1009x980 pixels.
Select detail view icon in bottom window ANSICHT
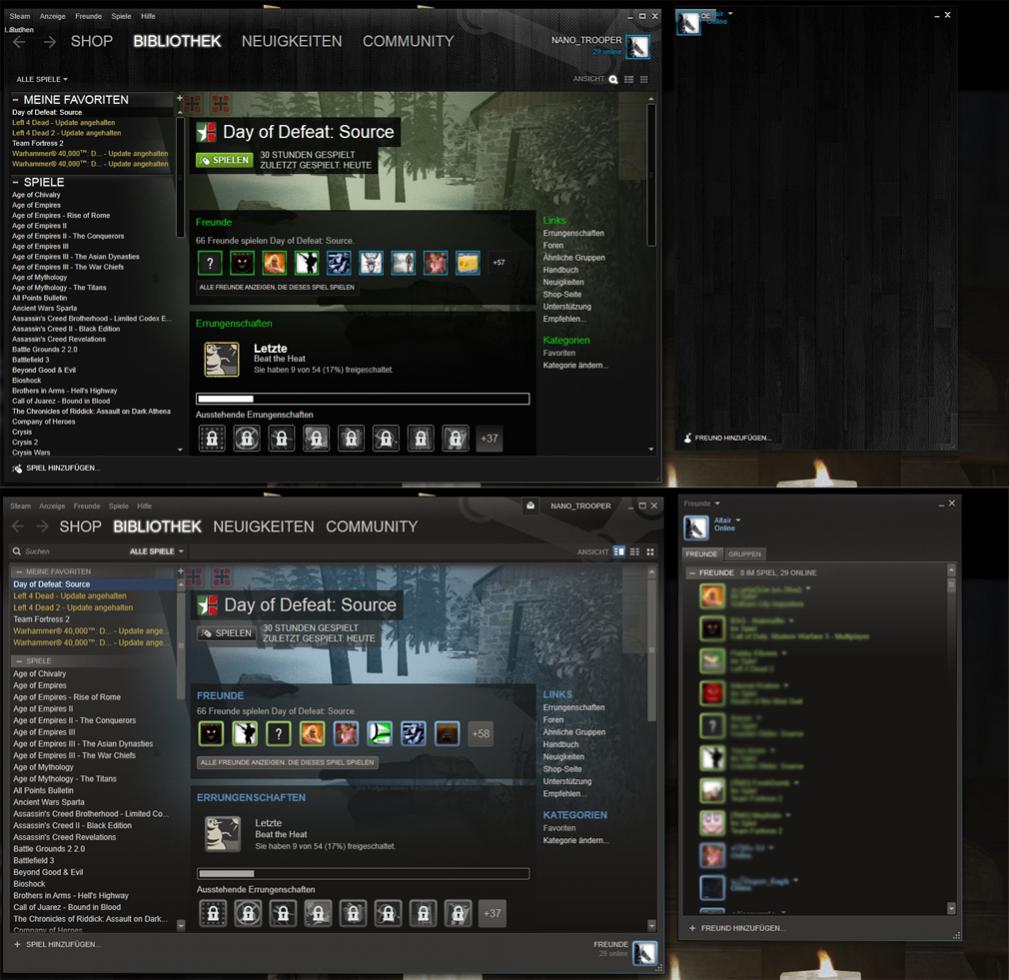point(619,551)
